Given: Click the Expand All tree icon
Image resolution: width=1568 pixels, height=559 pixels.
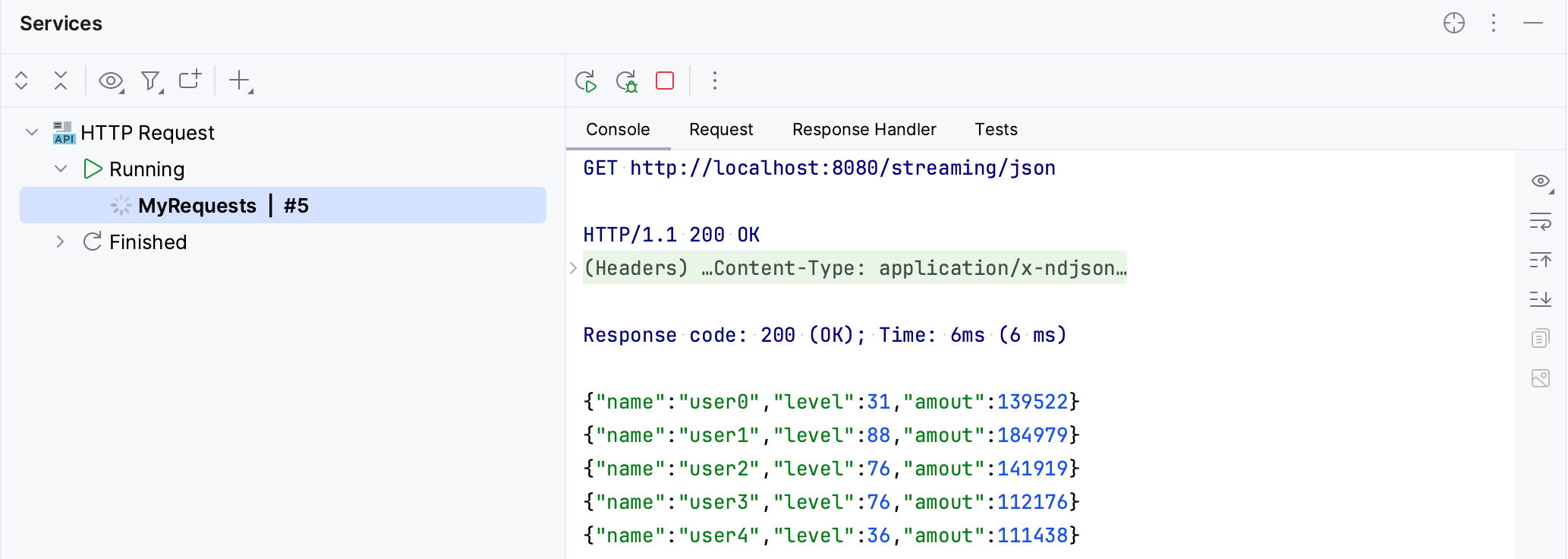Looking at the screenshot, I should point(21,81).
